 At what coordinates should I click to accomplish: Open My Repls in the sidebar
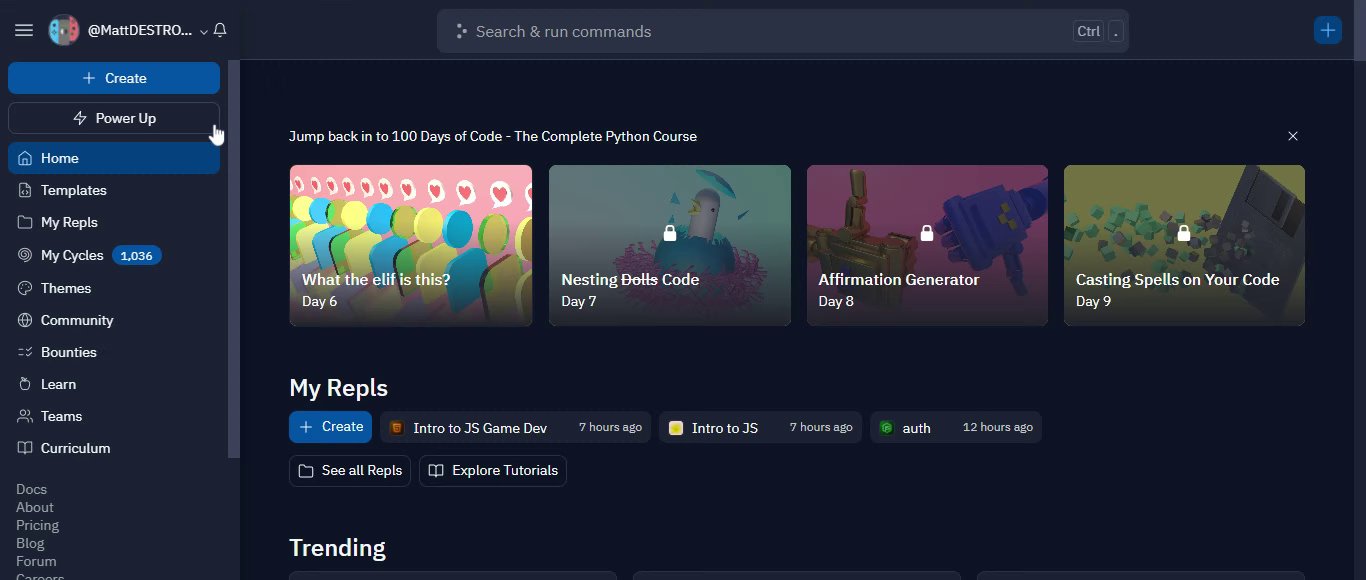click(114, 222)
